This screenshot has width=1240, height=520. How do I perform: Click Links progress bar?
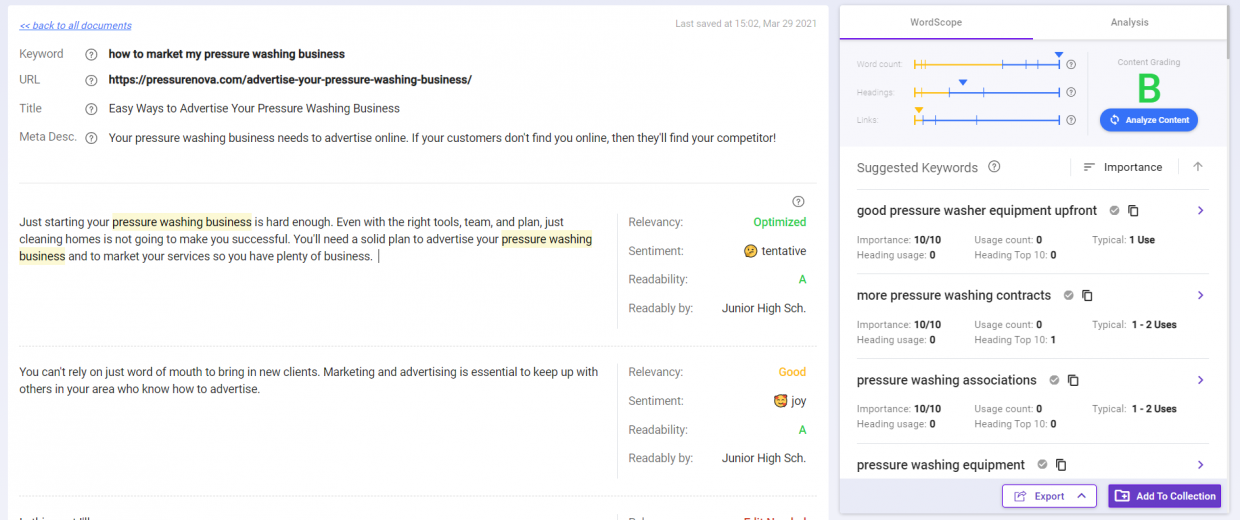coord(987,120)
